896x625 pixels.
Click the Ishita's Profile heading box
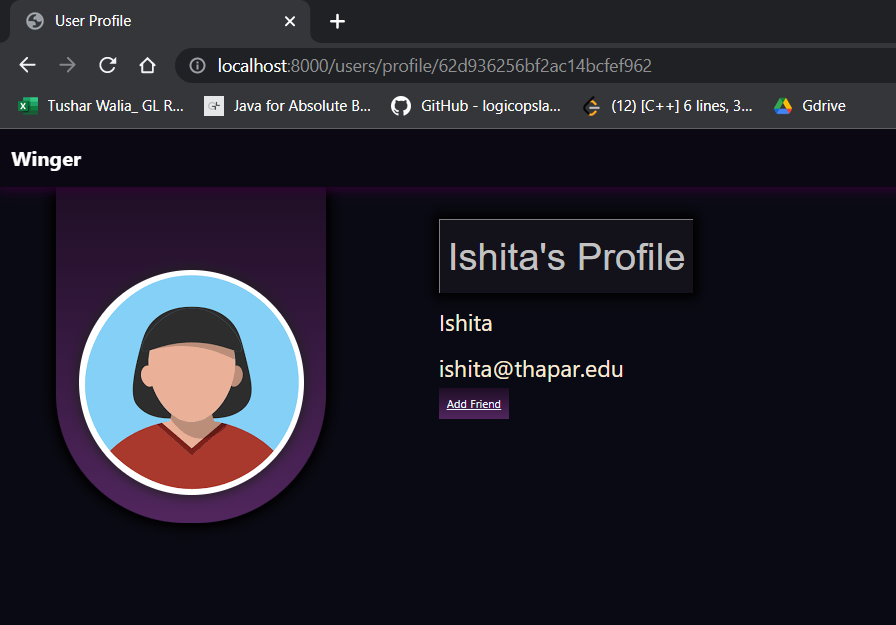click(x=566, y=256)
